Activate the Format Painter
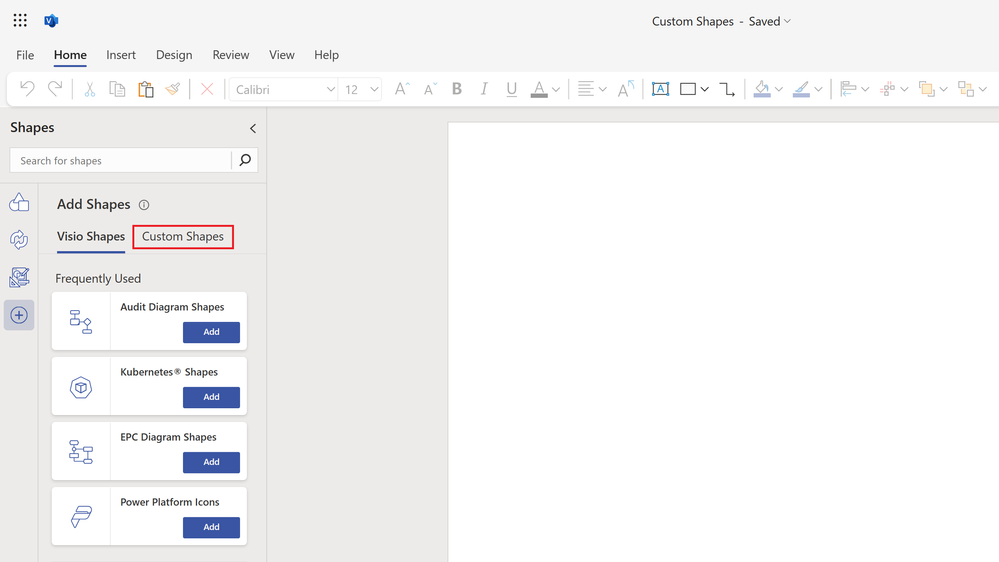Image resolution: width=999 pixels, height=562 pixels. (173, 89)
